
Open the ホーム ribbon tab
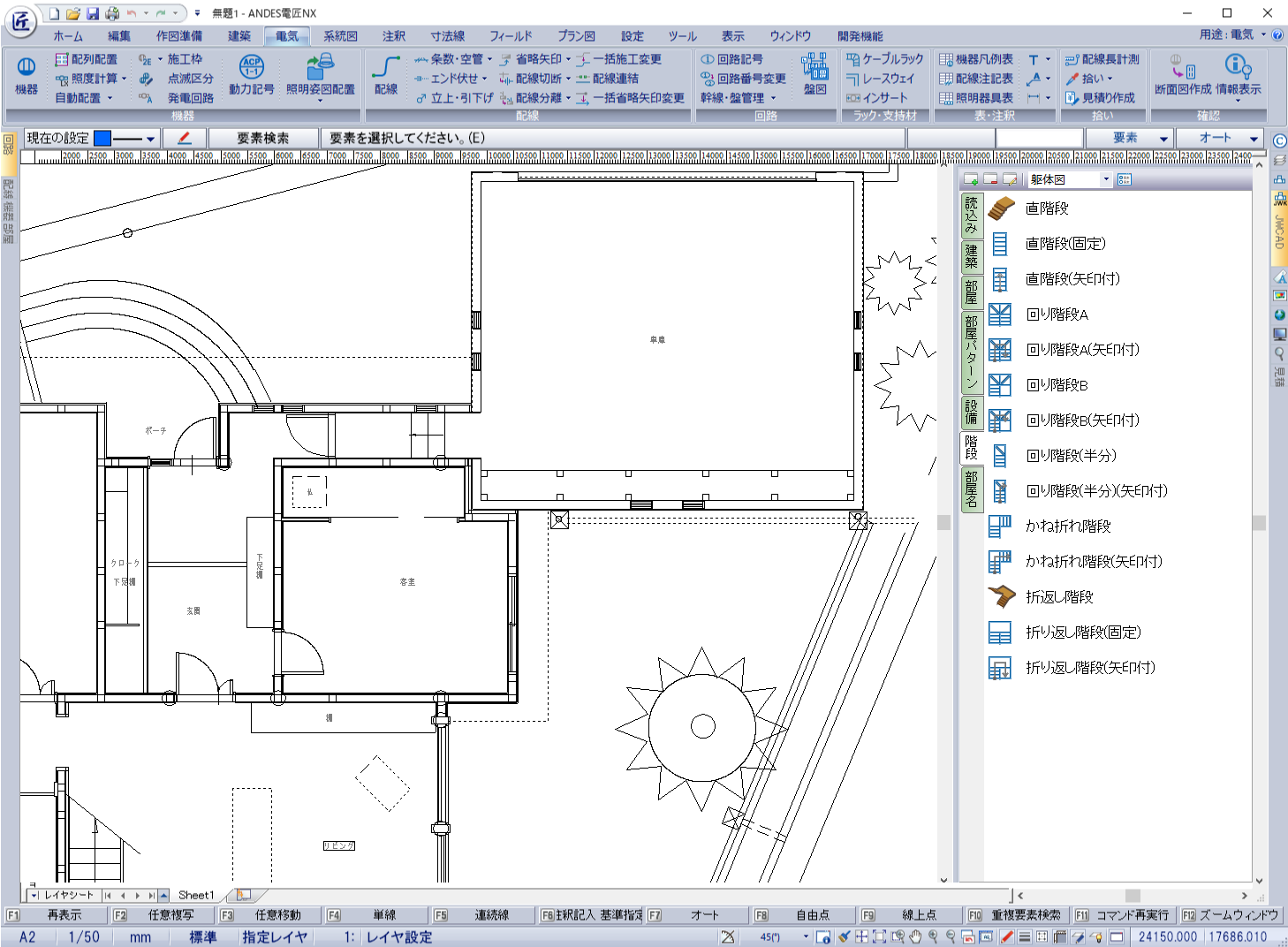(x=68, y=36)
